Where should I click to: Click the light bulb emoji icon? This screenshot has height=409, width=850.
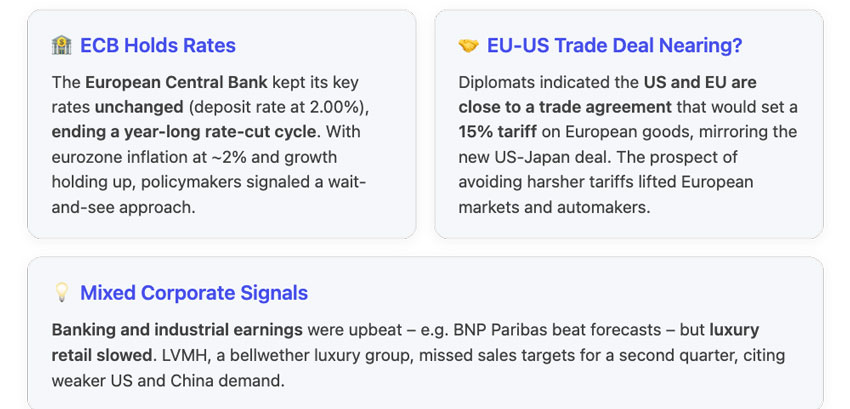tap(61, 293)
